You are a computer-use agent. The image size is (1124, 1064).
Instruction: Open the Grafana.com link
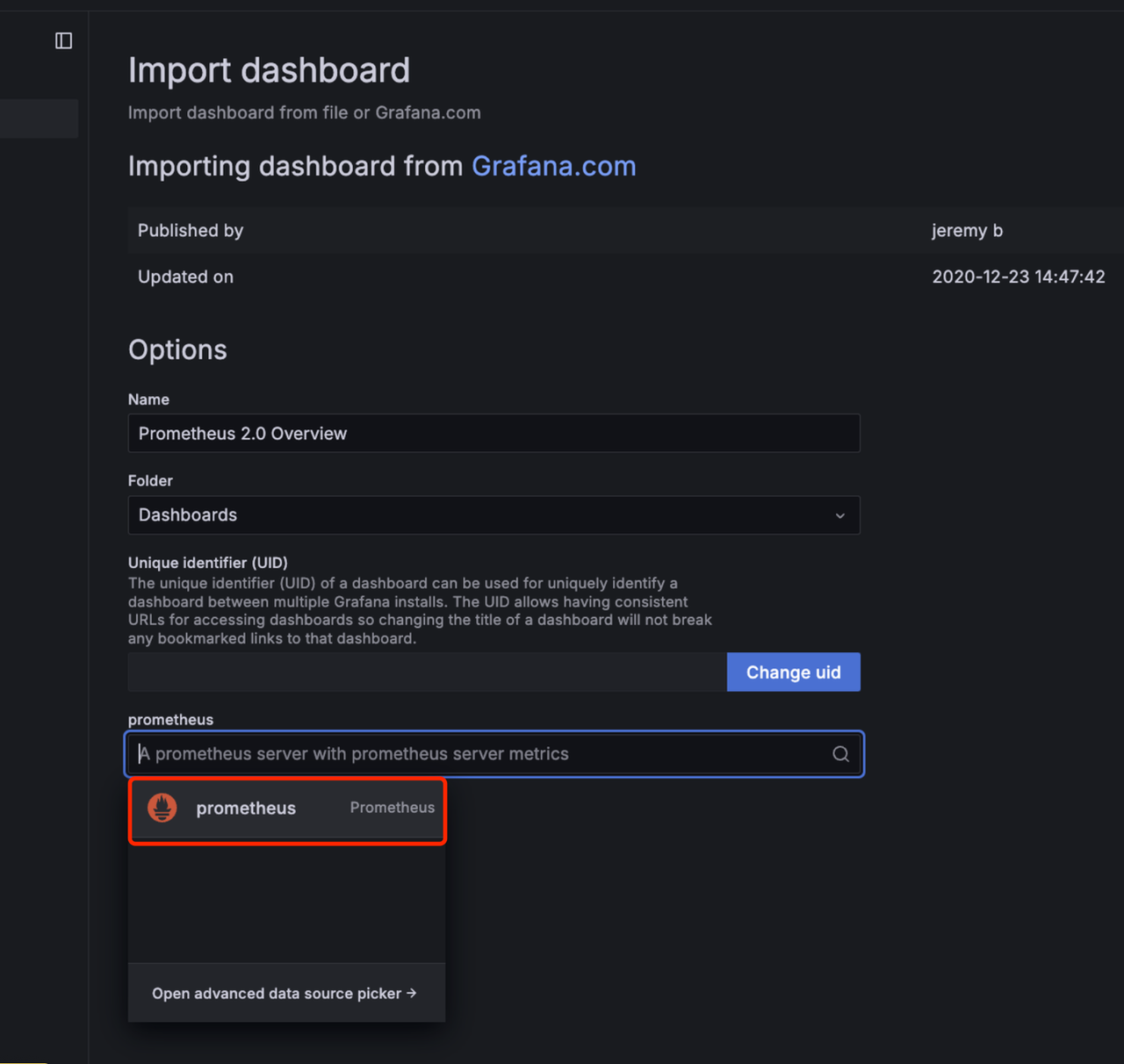(553, 166)
